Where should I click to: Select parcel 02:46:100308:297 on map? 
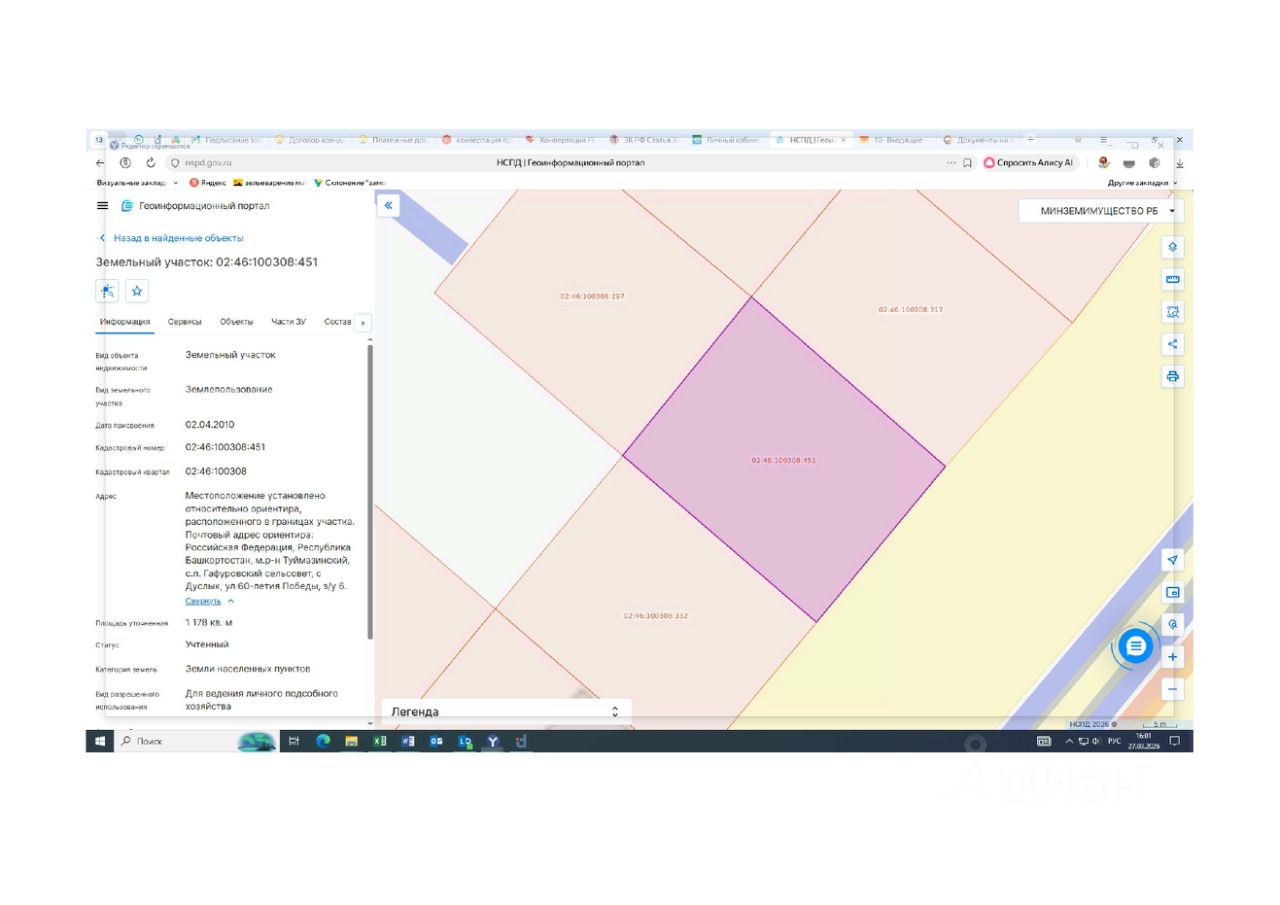[x=592, y=296]
